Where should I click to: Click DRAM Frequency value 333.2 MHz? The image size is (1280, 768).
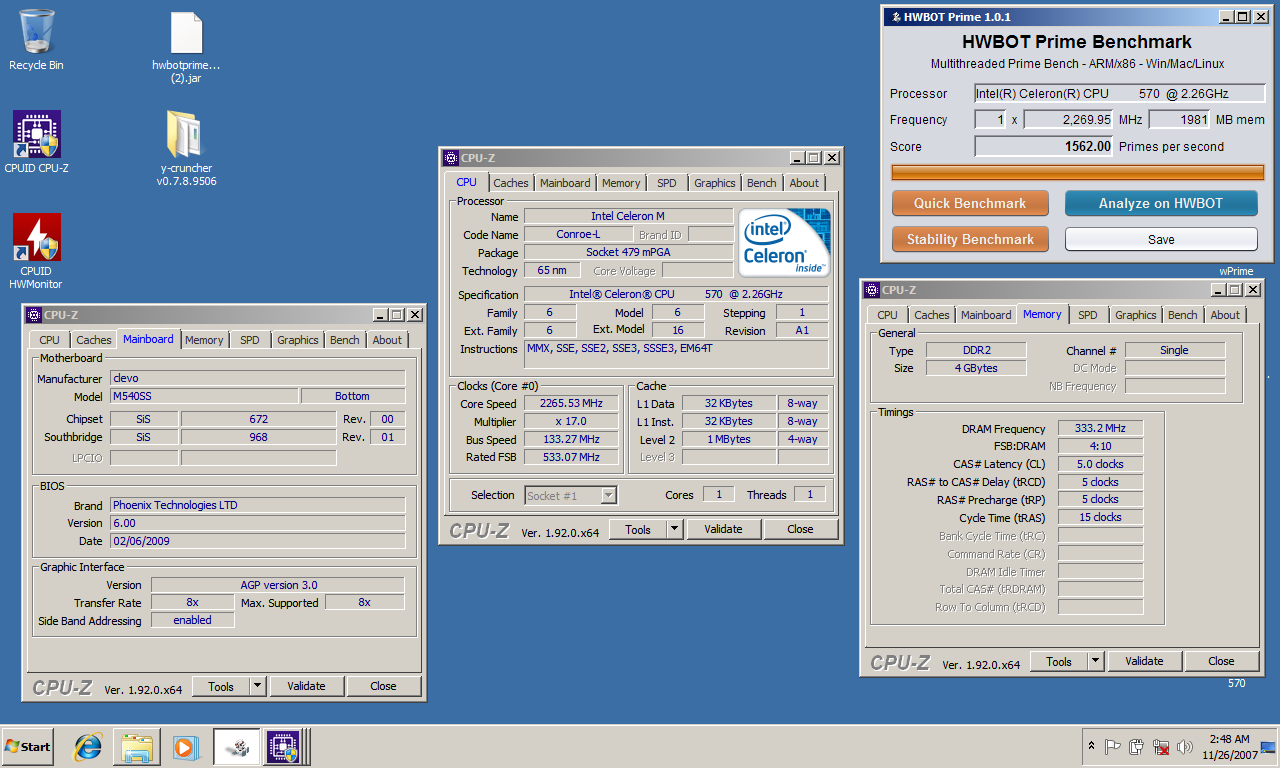(x=1100, y=428)
